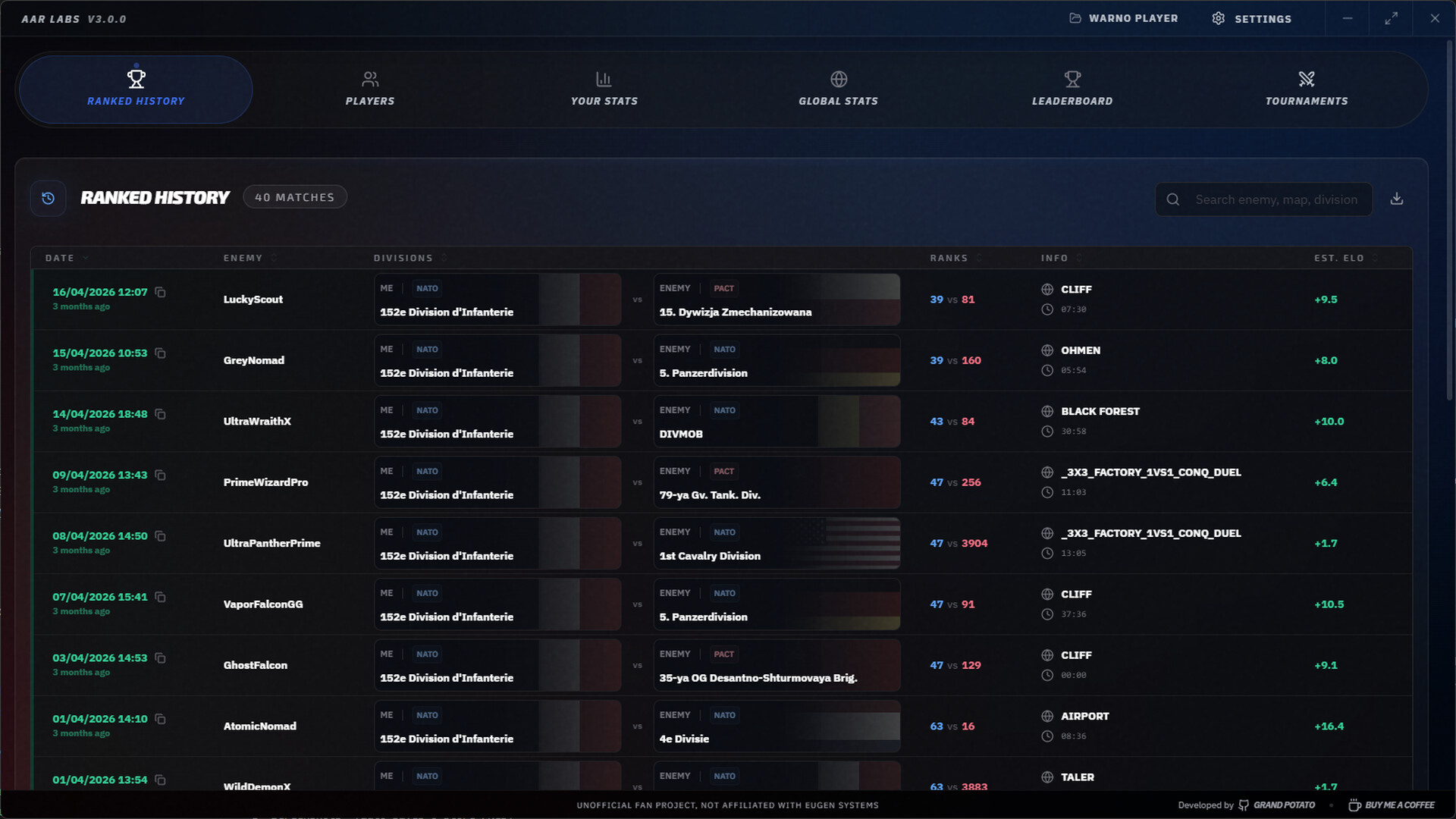1456x819 pixels.
Task: Open the Tournaments tab
Action: (x=1307, y=89)
